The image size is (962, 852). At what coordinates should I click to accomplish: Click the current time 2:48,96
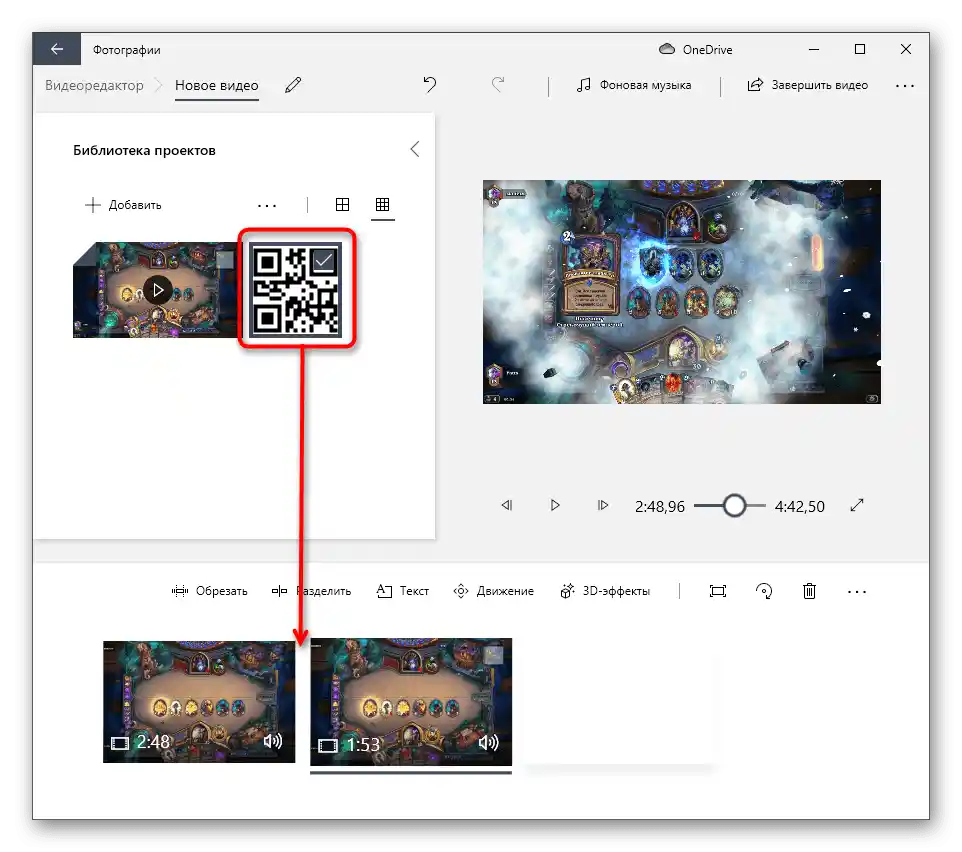[x=660, y=506]
